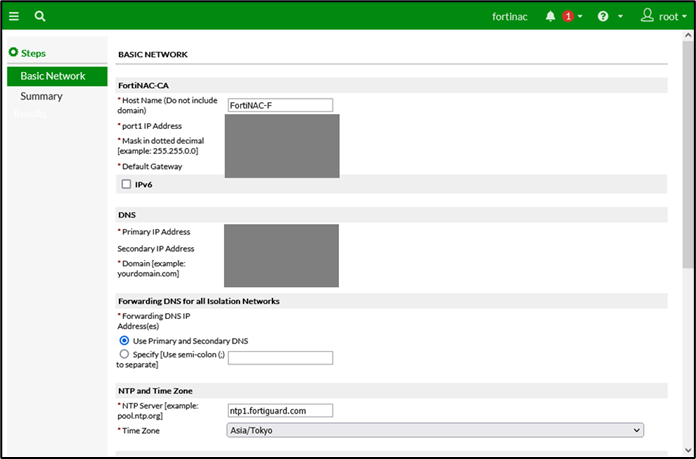The width and height of the screenshot is (696, 459).
Task: Click the root user avatar icon
Action: tap(647, 16)
